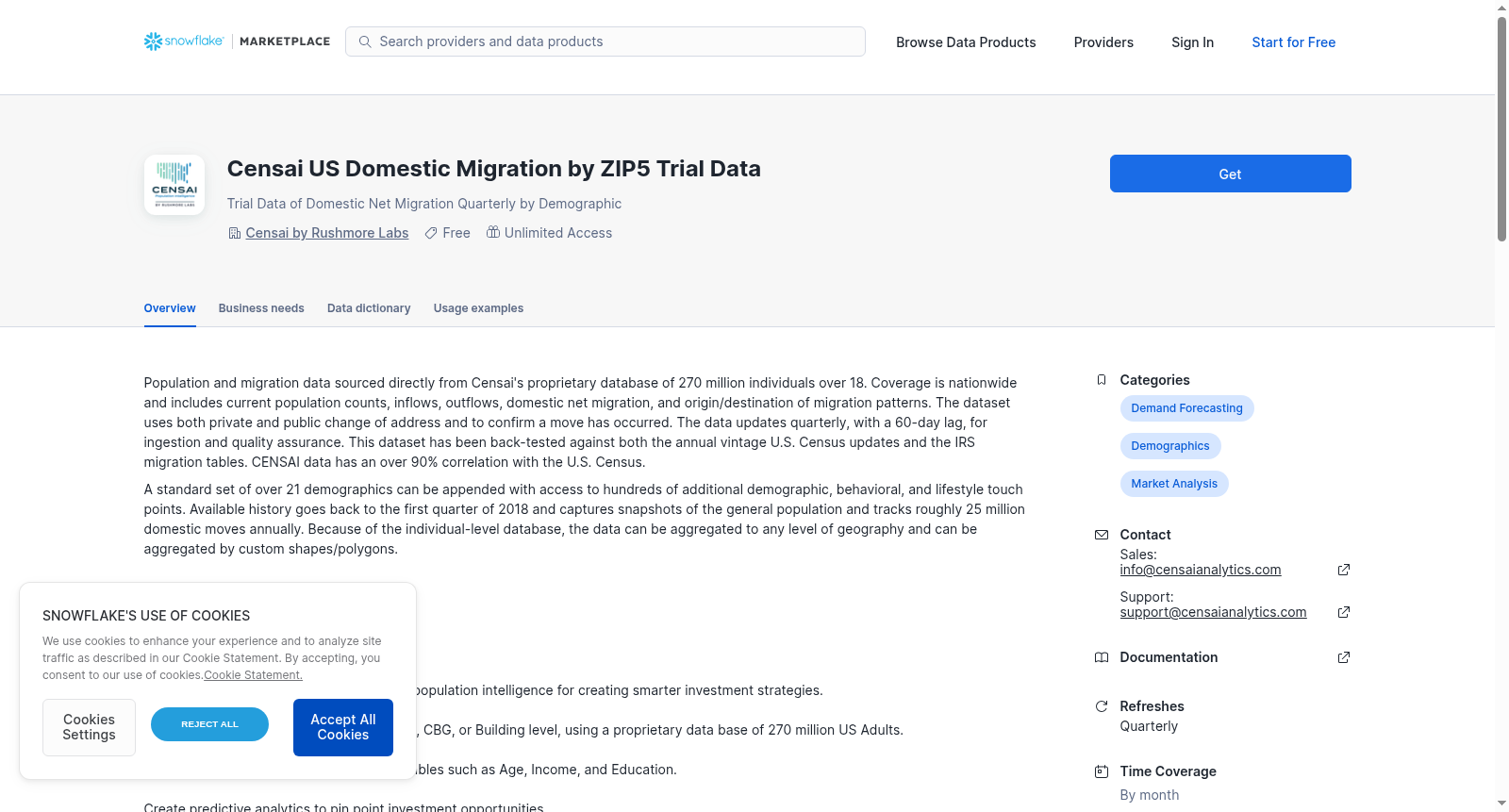Email sales at info@censaianalytics.com
Viewport: 1509px width, 812px height.
coord(1201,570)
